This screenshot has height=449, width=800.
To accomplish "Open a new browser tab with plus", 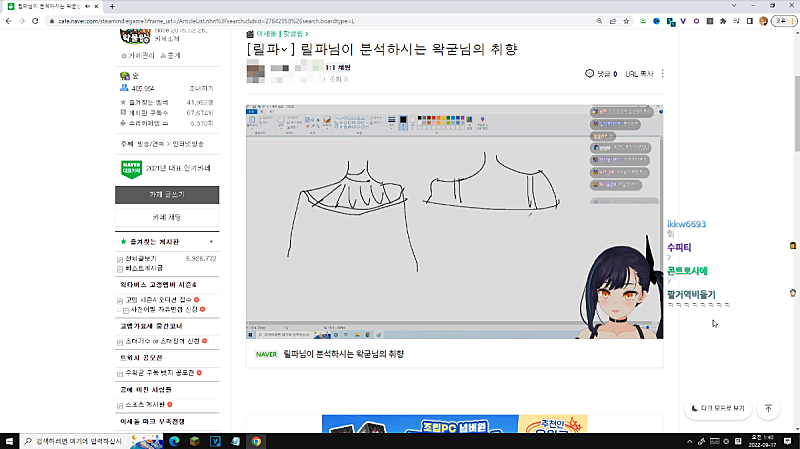I will 112,6.
